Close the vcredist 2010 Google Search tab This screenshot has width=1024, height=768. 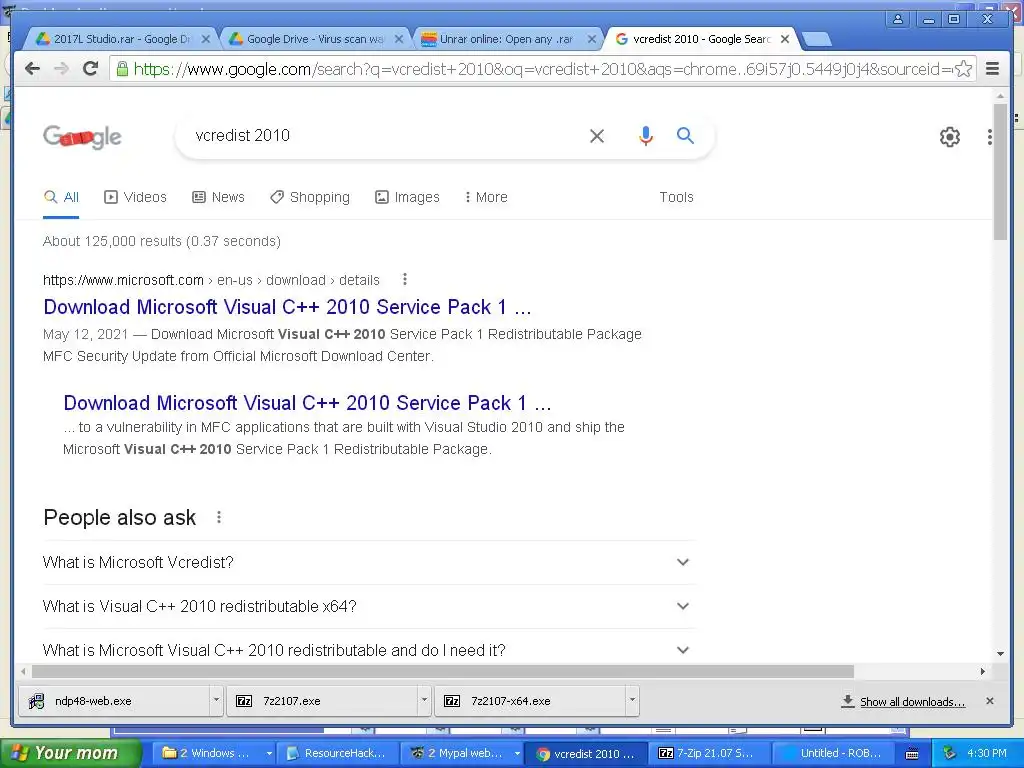[x=785, y=39]
